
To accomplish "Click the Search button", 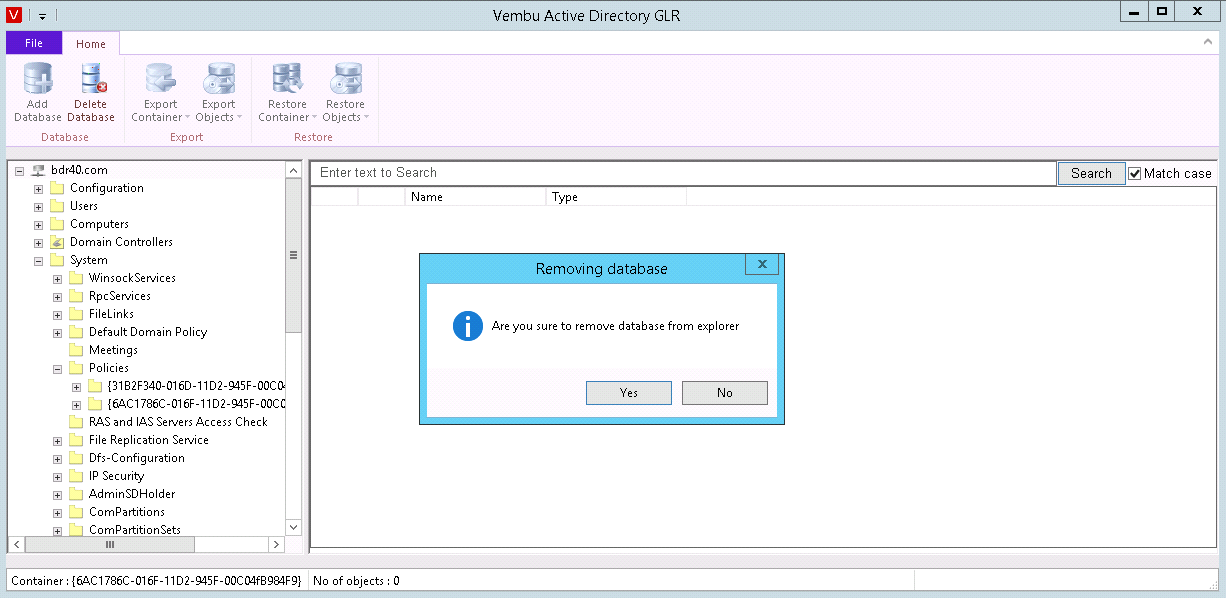I will coord(1091,173).
